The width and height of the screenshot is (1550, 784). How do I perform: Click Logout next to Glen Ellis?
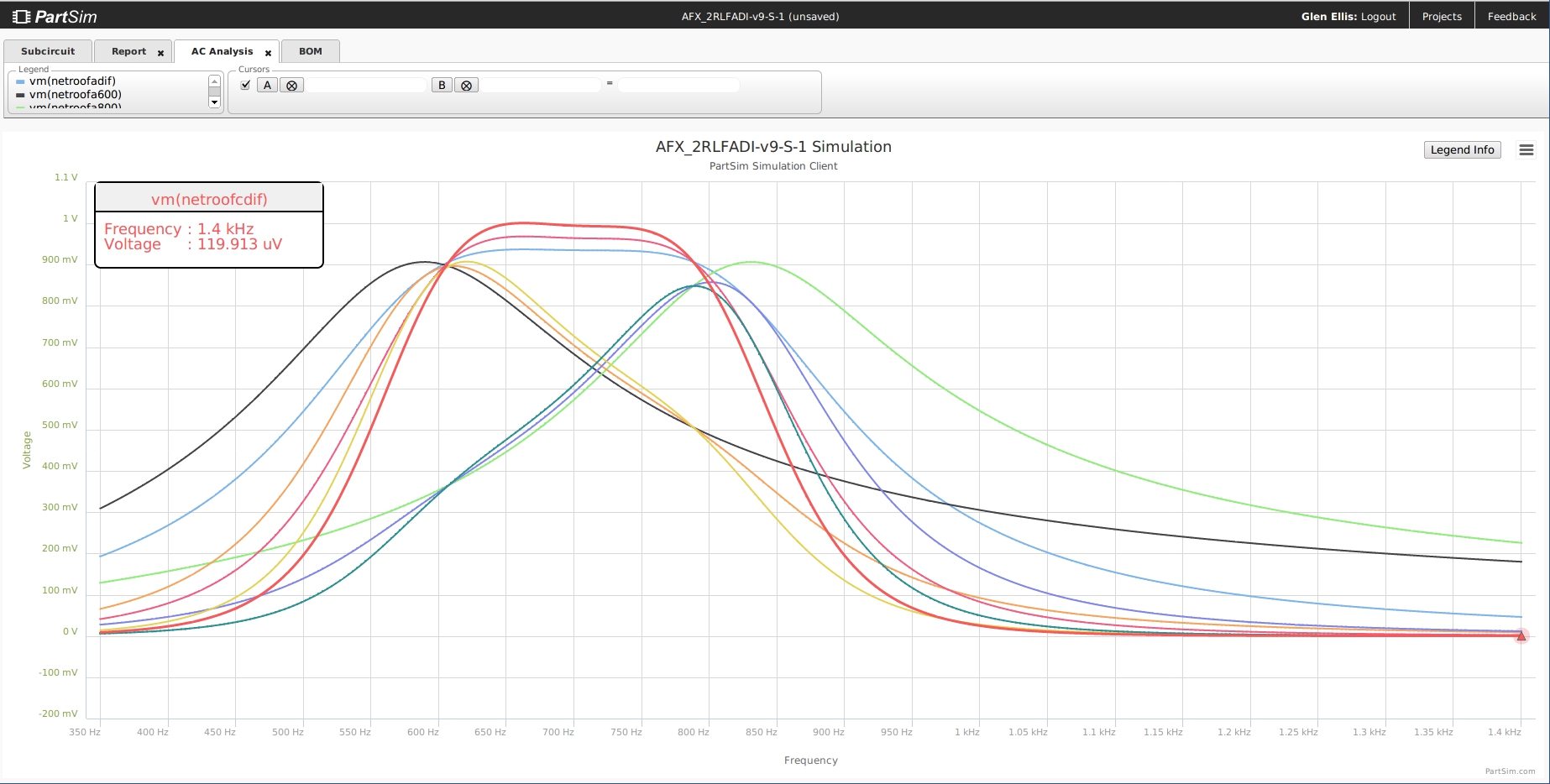1379,16
